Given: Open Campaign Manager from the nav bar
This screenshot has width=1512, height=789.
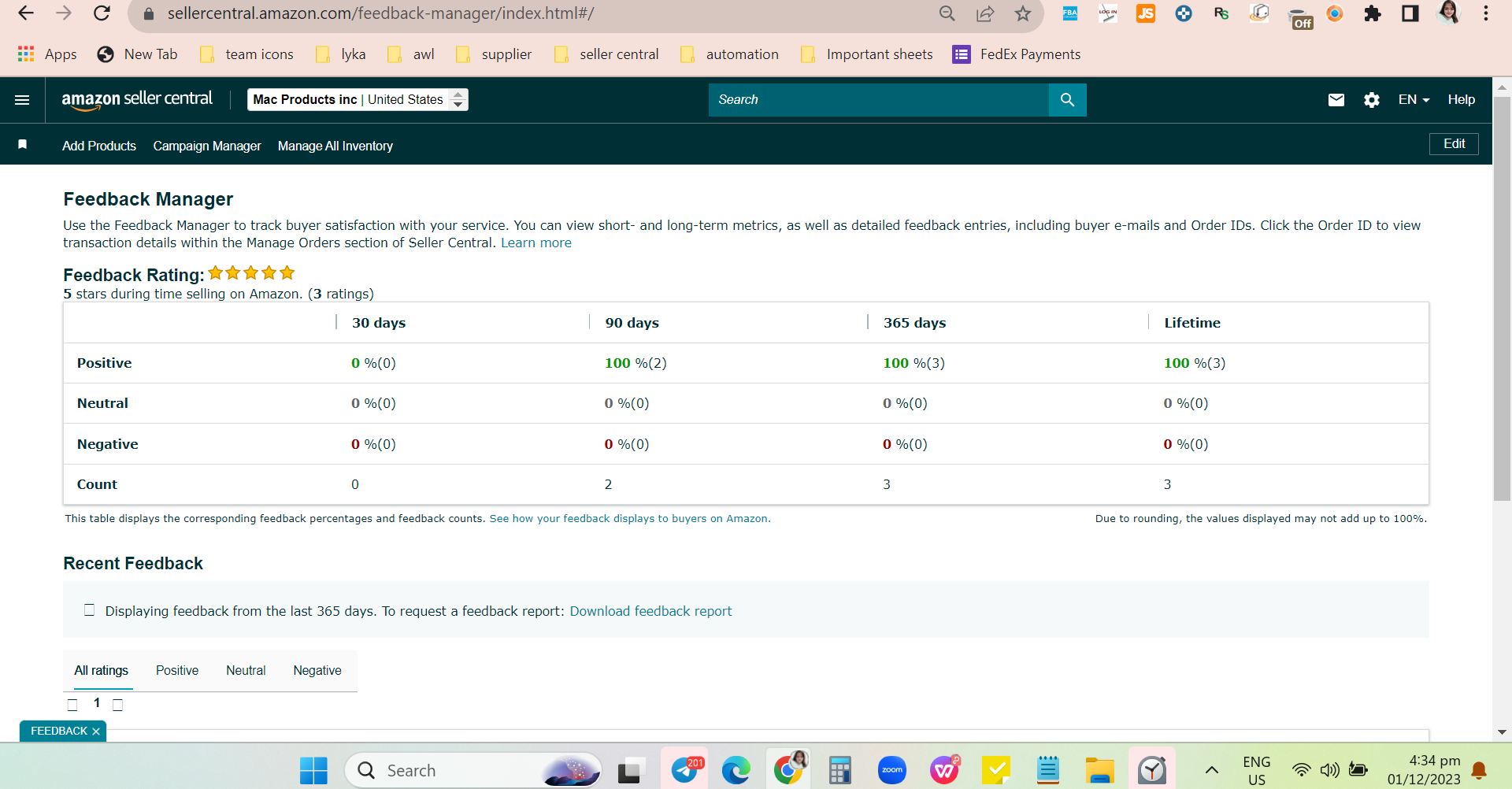Looking at the screenshot, I should tap(207, 146).
